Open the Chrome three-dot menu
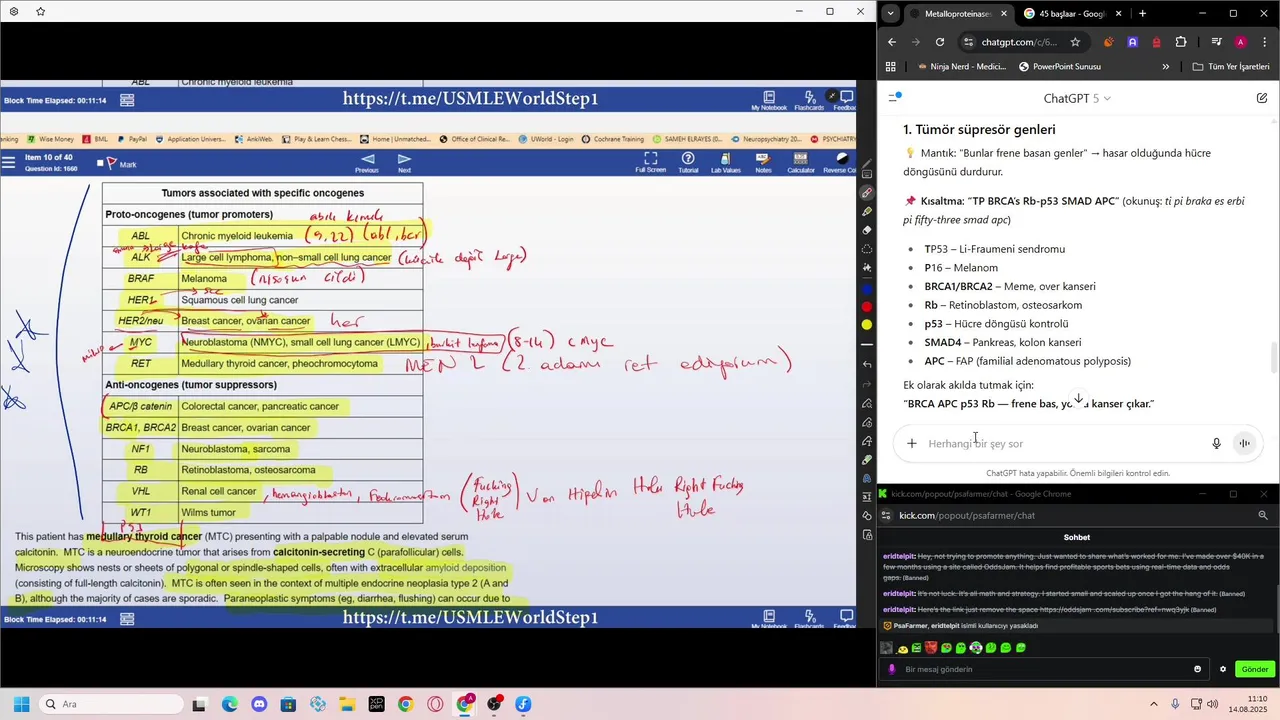Screen dimensions: 1280x720 coord(1264,42)
